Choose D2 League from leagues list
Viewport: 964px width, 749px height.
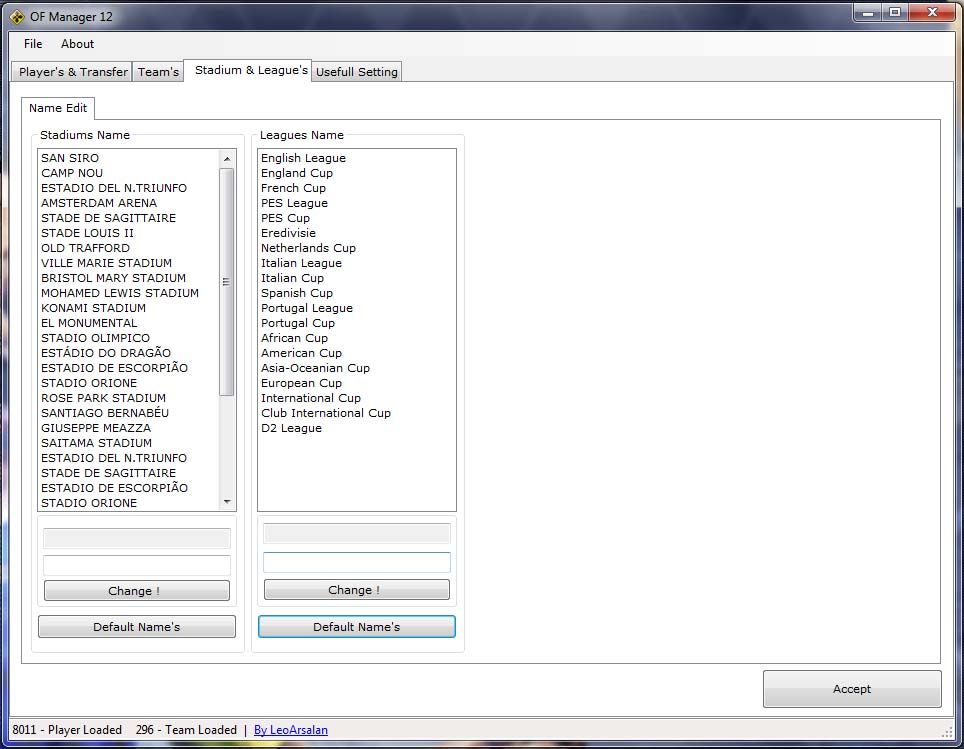coord(291,428)
